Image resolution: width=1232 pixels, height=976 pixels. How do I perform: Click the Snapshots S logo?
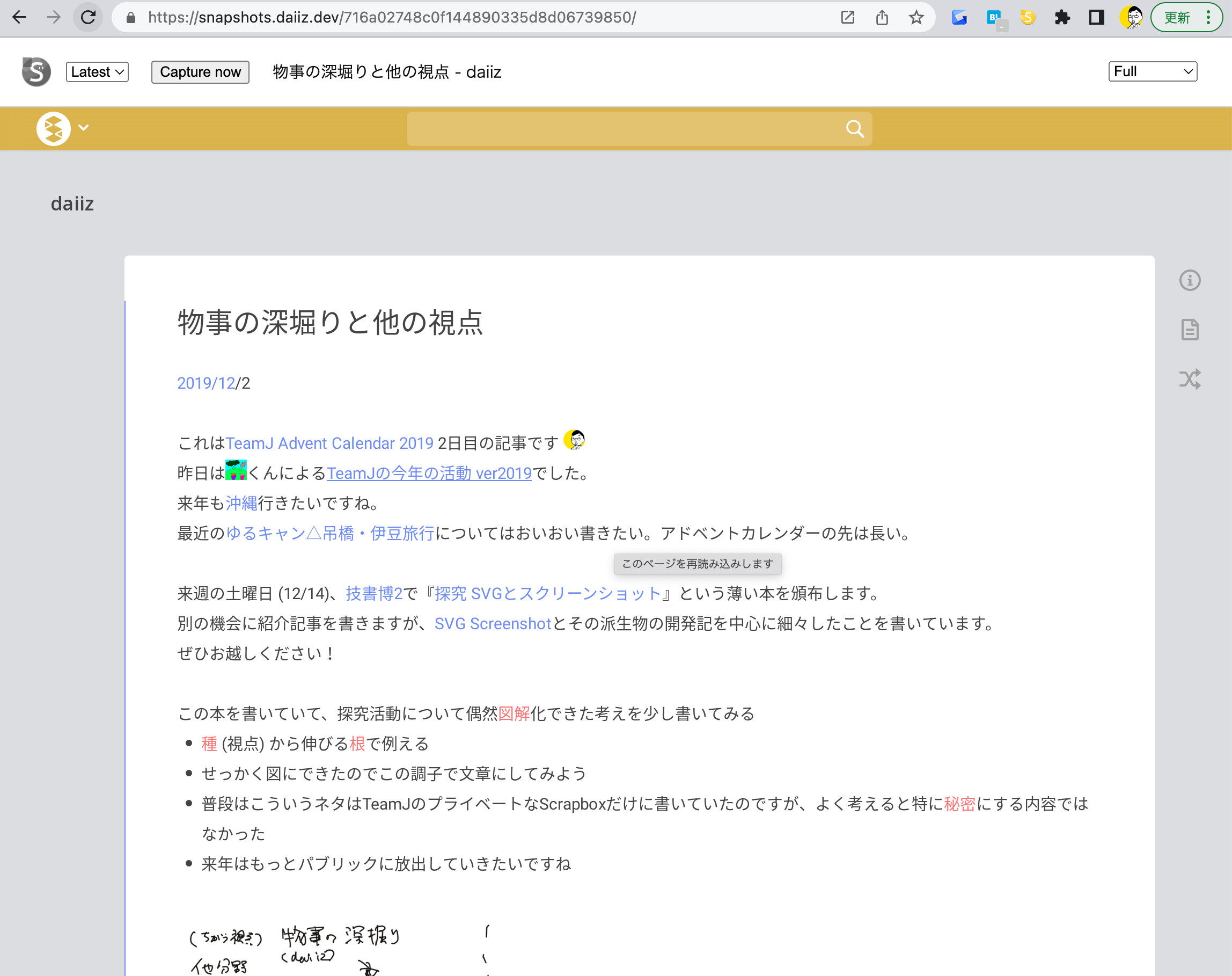pos(36,72)
